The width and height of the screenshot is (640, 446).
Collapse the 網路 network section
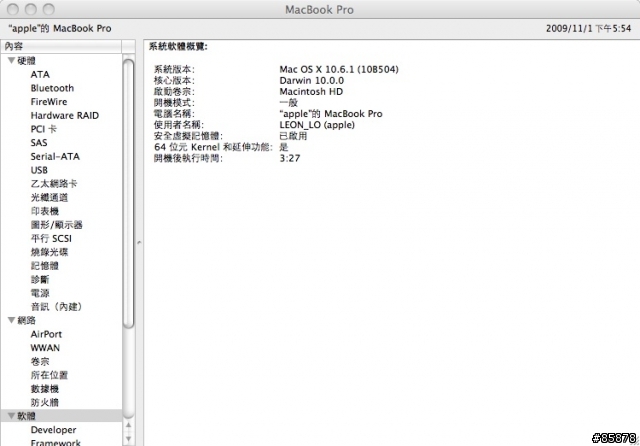point(11,320)
